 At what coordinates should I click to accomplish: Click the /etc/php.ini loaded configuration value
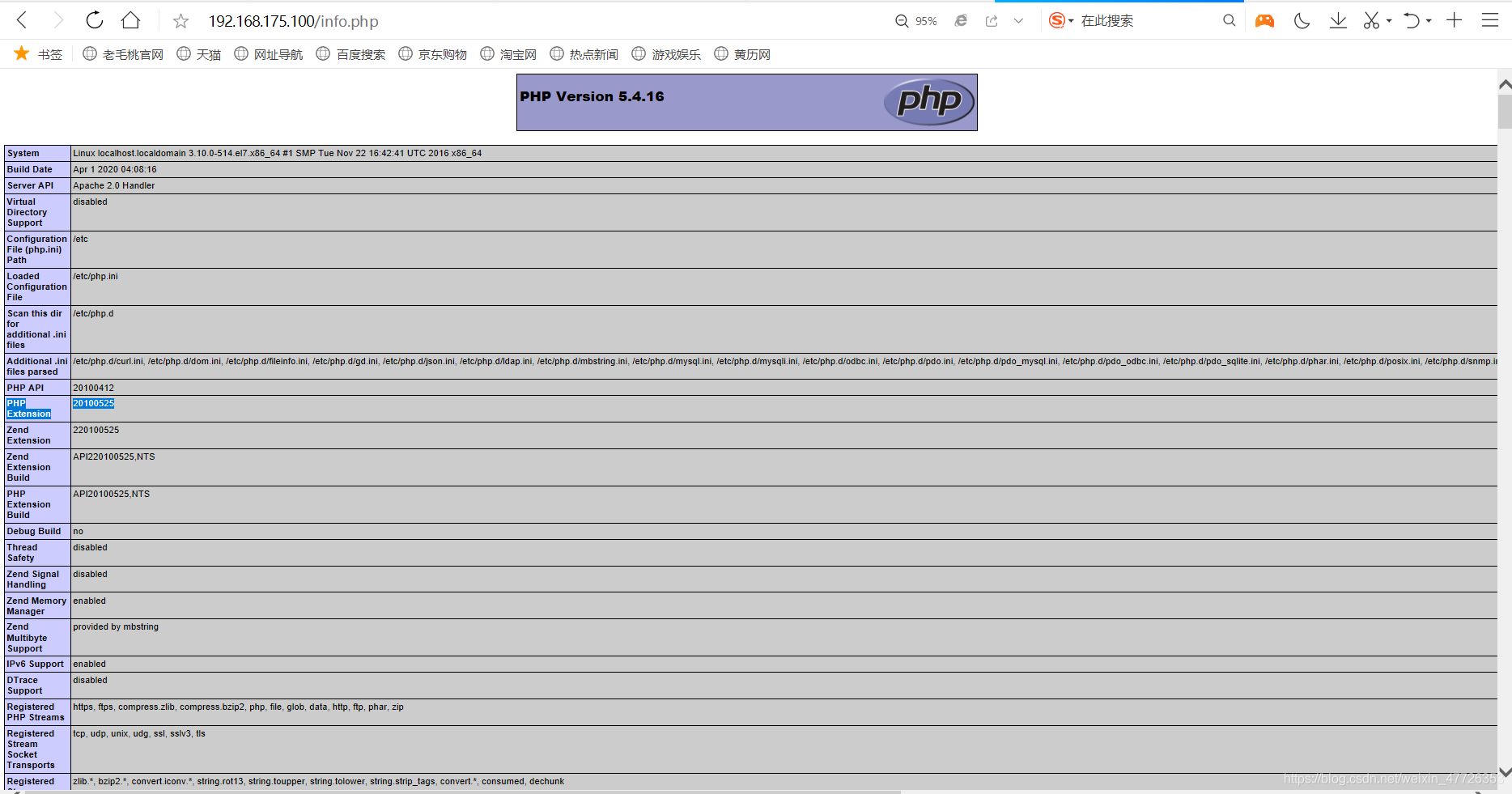coord(96,276)
